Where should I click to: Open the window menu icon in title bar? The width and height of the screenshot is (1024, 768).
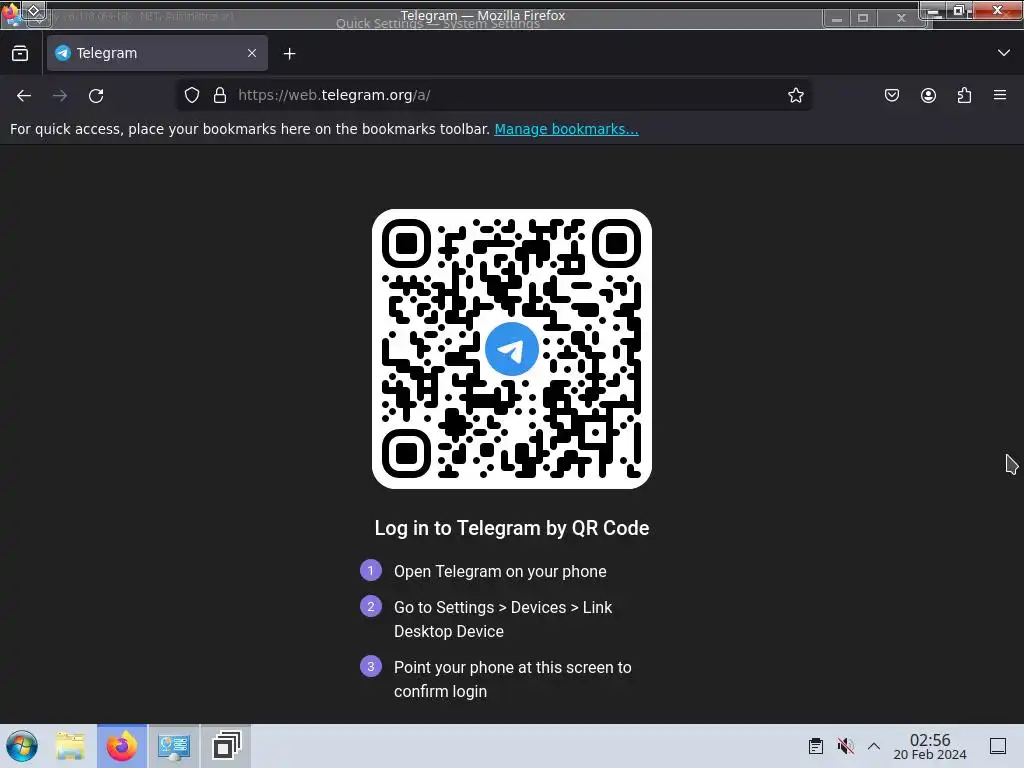(11, 13)
